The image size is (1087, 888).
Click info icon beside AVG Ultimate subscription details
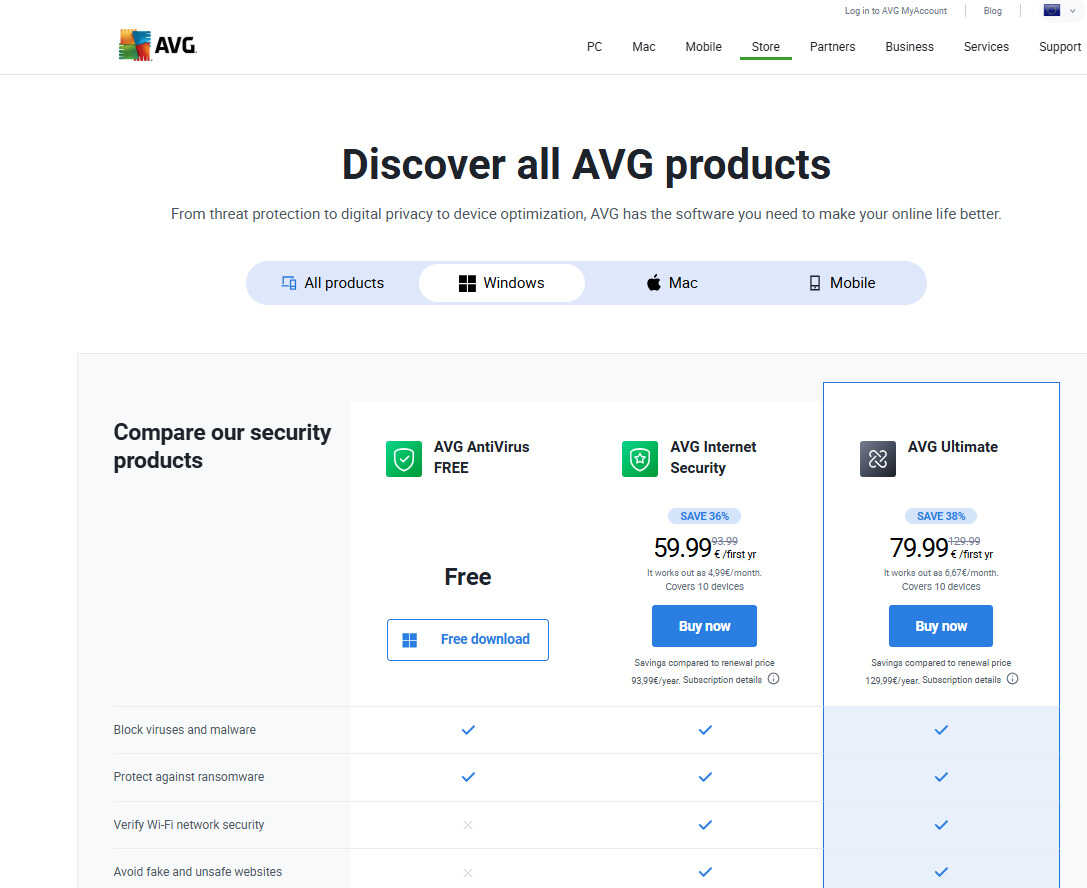[1012, 679]
